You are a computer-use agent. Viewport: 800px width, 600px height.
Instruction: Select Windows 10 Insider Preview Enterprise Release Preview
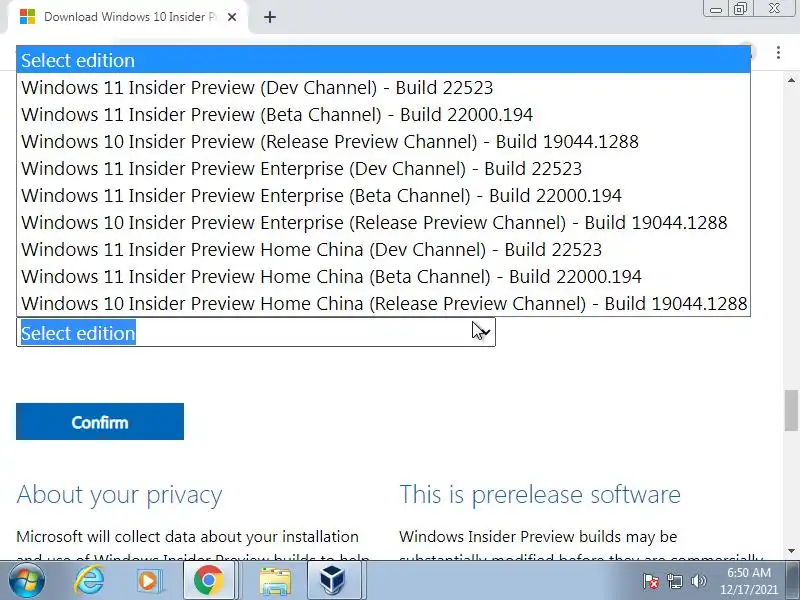click(x=383, y=222)
